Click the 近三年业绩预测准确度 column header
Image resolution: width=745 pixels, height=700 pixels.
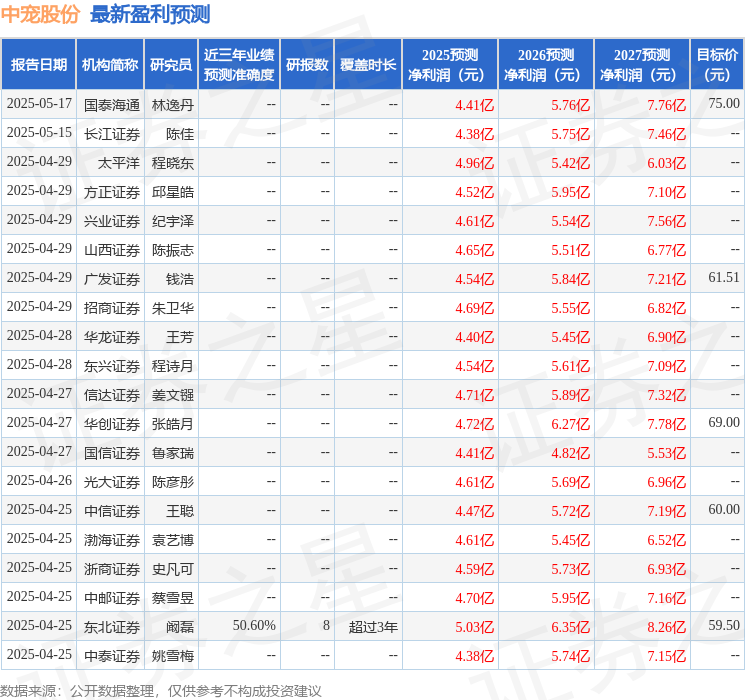pyautogui.click(x=239, y=64)
